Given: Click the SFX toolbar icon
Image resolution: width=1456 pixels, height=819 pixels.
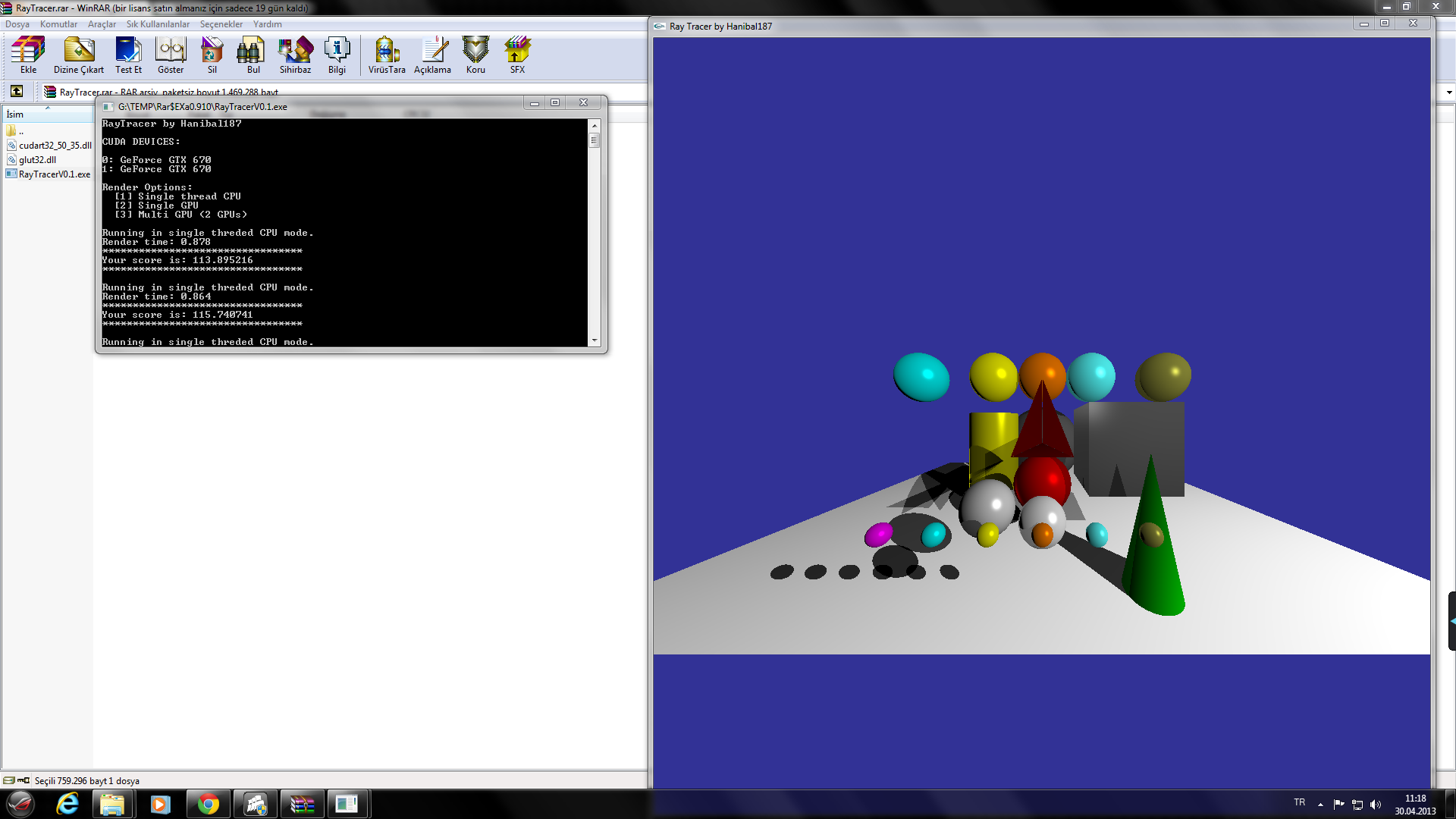Looking at the screenshot, I should pos(517,55).
